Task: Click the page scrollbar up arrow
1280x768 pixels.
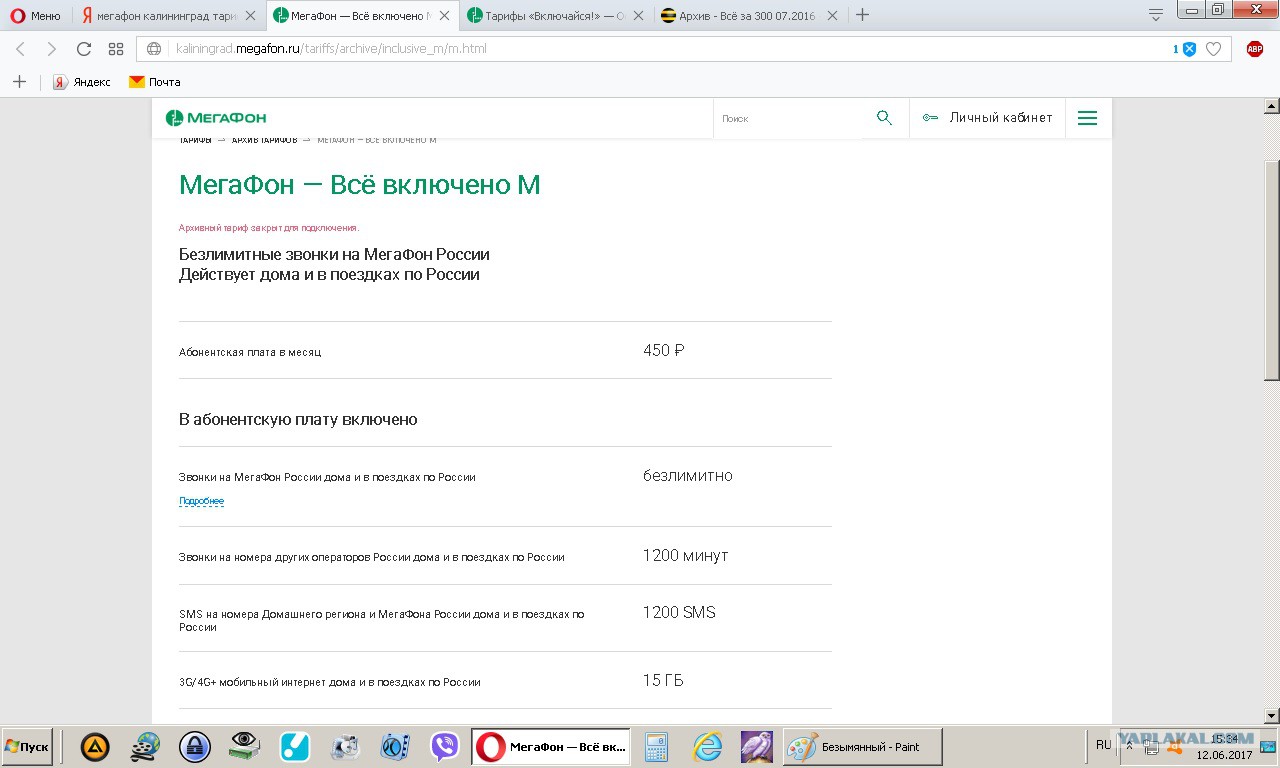Action: pos(1272,106)
